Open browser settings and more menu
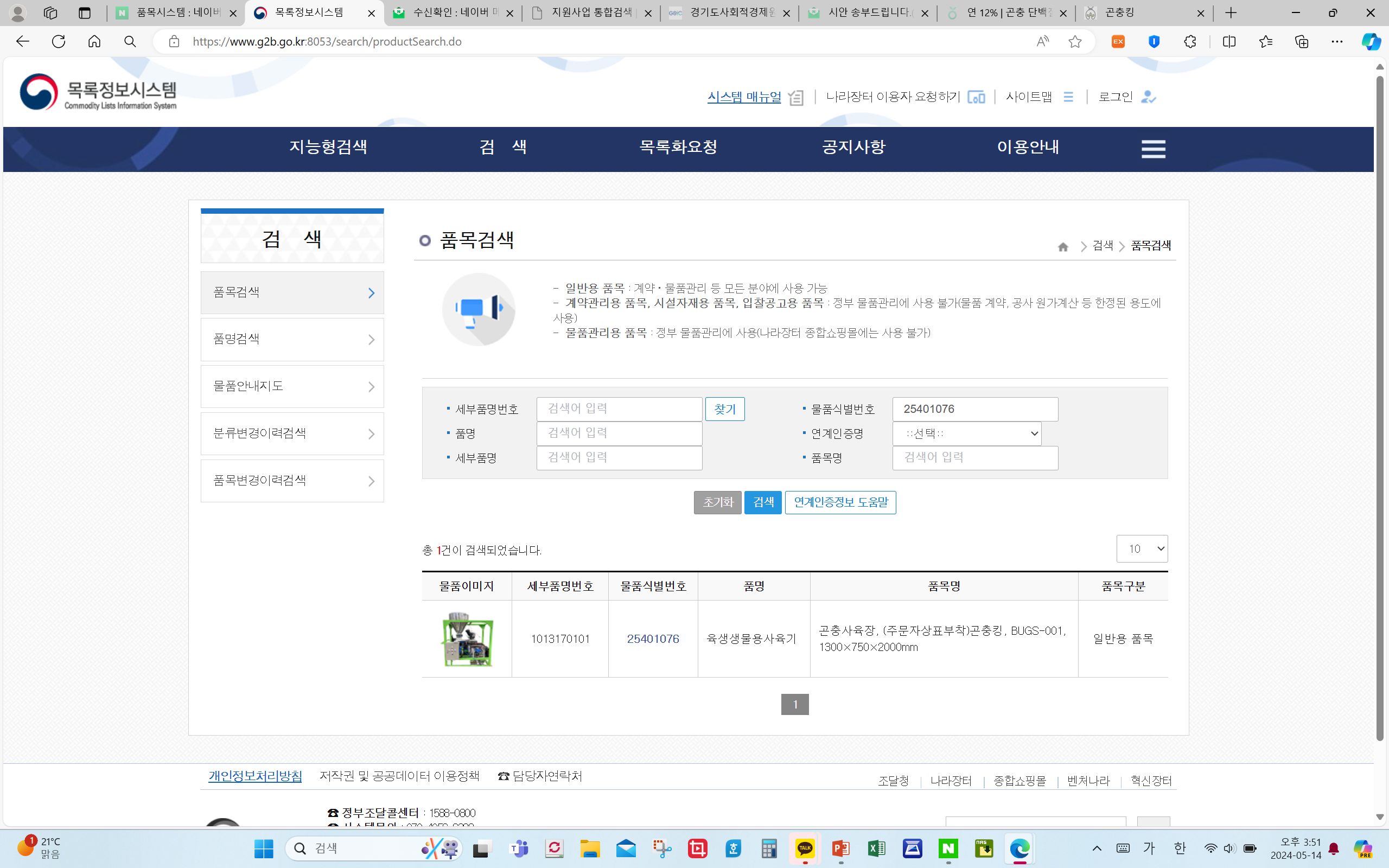Image resolution: width=1389 pixels, height=868 pixels. point(1337,41)
